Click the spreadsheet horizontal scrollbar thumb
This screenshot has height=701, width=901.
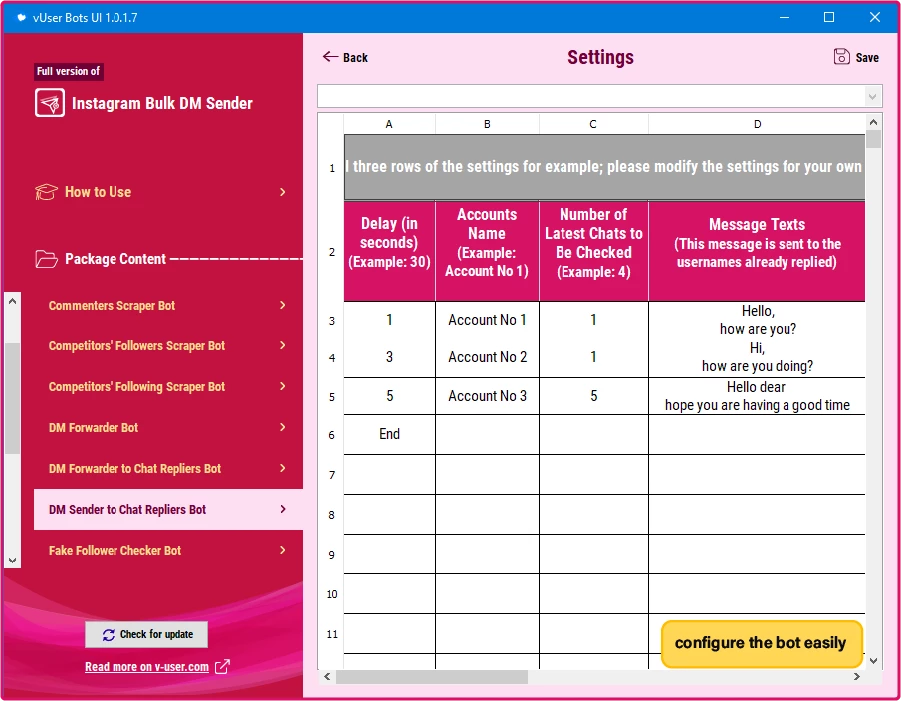click(432, 676)
